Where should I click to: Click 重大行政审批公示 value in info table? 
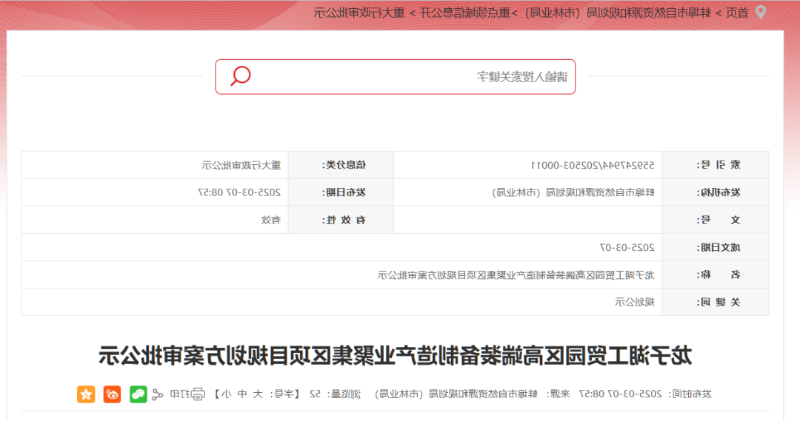click(x=241, y=165)
